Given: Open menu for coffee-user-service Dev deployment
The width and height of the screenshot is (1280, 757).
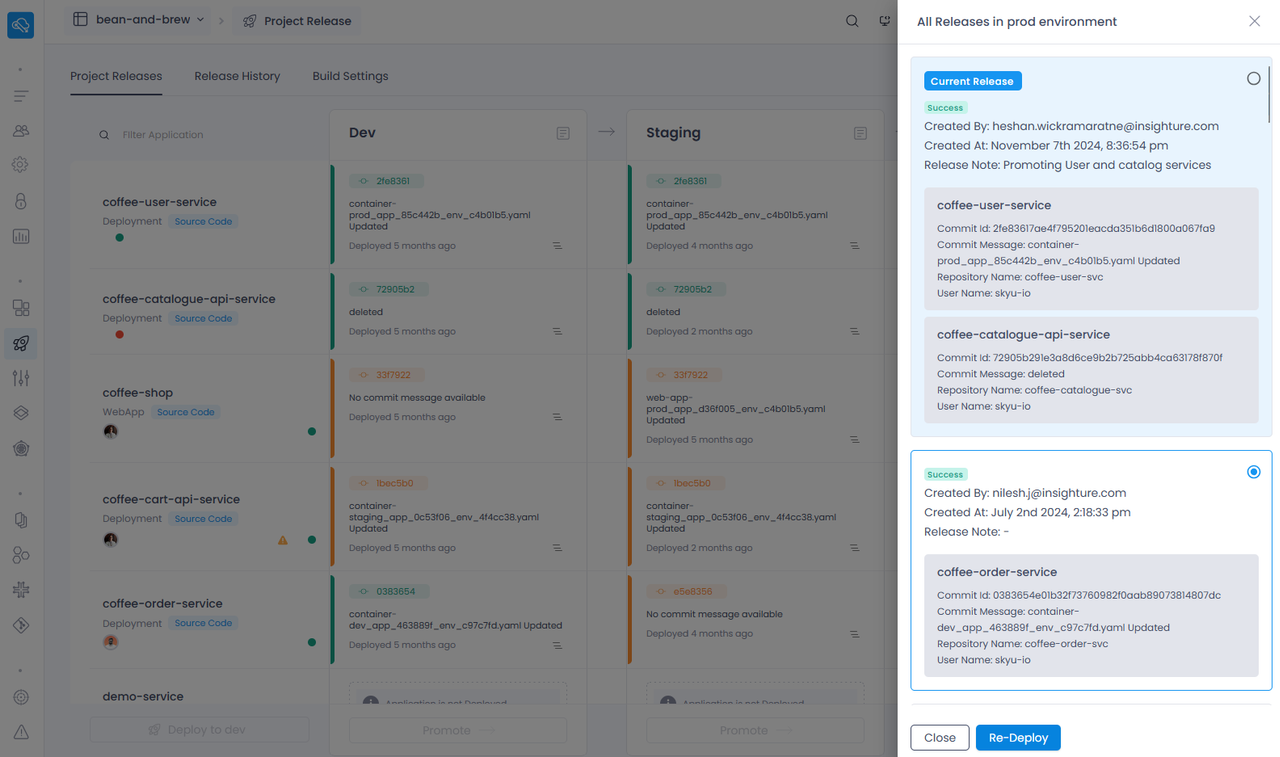Looking at the screenshot, I should pyautogui.click(x=557, y=246).
